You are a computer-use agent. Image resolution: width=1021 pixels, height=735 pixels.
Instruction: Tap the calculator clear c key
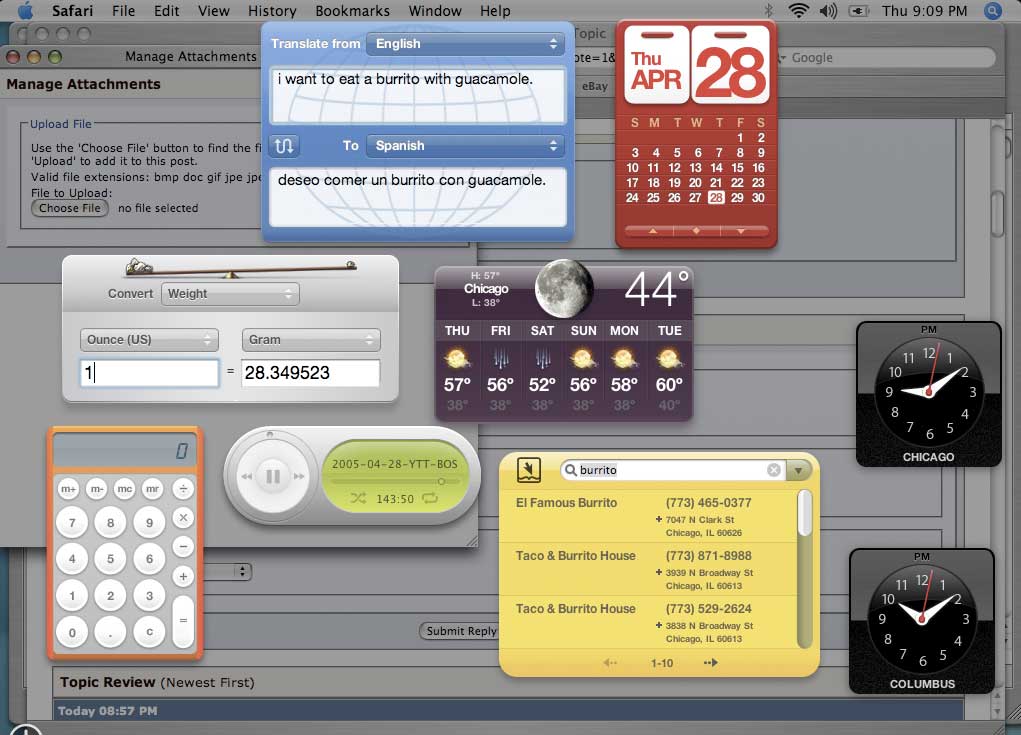(149, 631)
